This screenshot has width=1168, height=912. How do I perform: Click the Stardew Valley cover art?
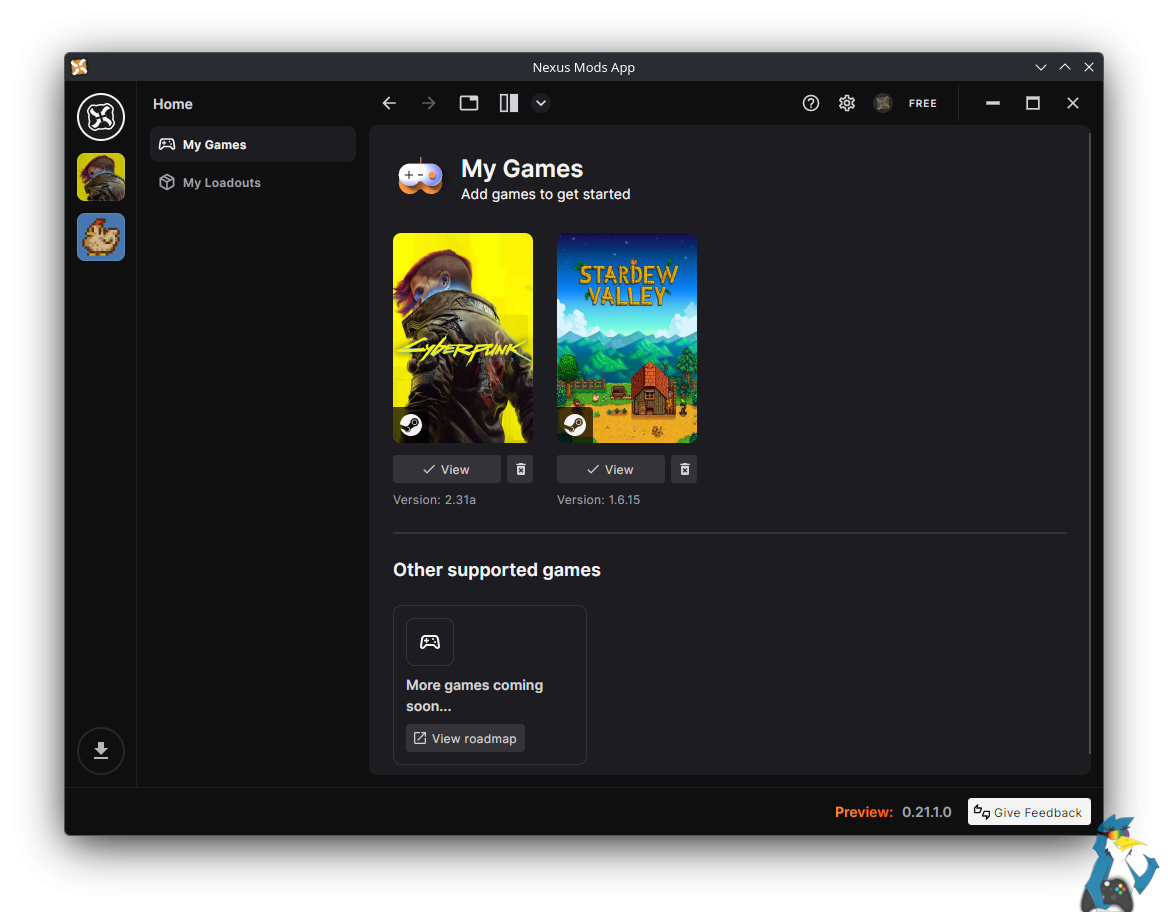[627, 338]
